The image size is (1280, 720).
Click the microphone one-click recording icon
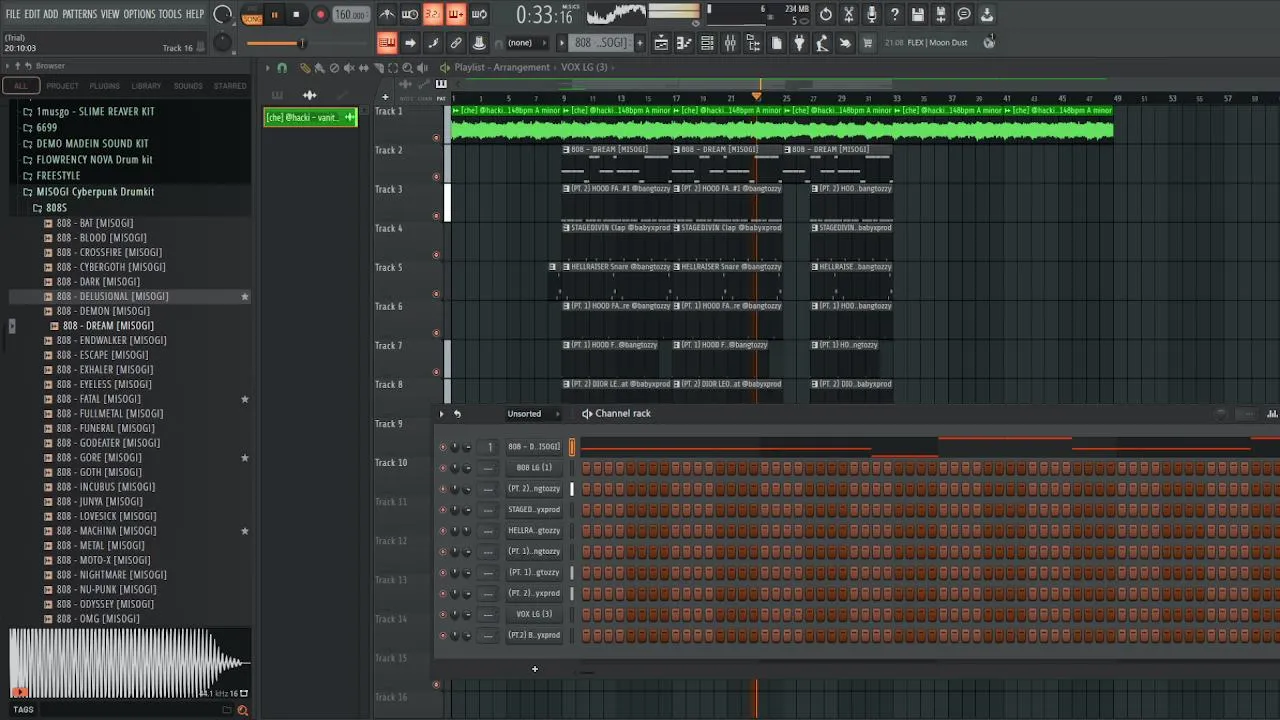click(x=872, y=15)
